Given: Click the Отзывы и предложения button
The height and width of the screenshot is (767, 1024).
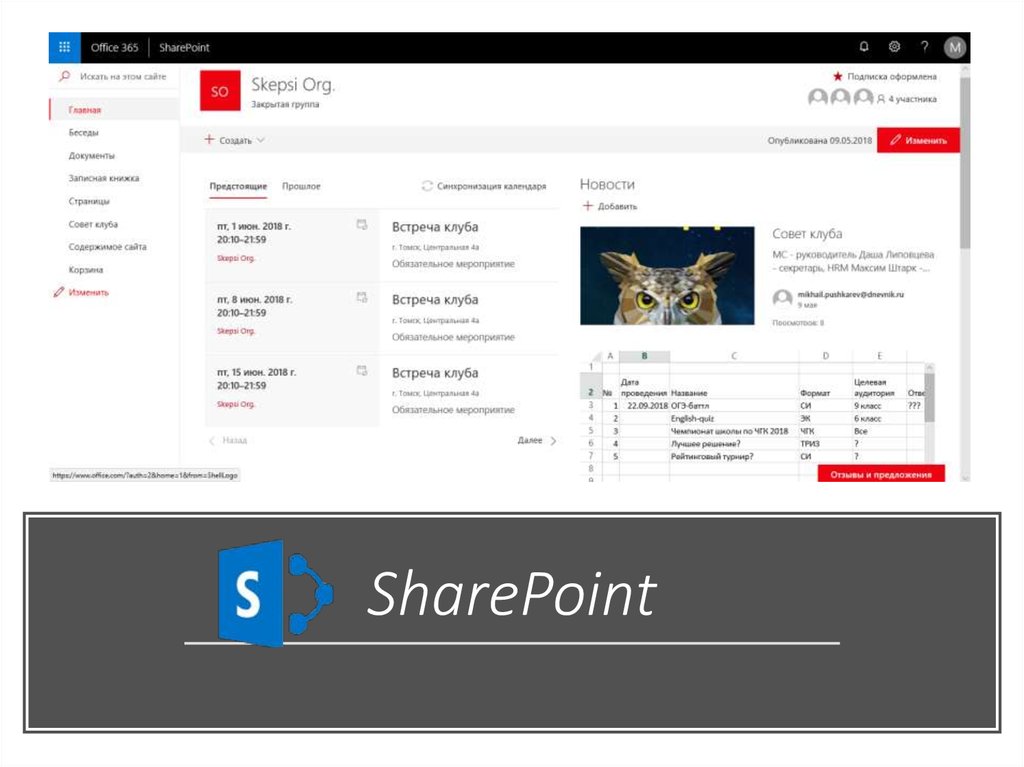Looking at the screenshot, I should pyautogui.click(x=881, y=474).
